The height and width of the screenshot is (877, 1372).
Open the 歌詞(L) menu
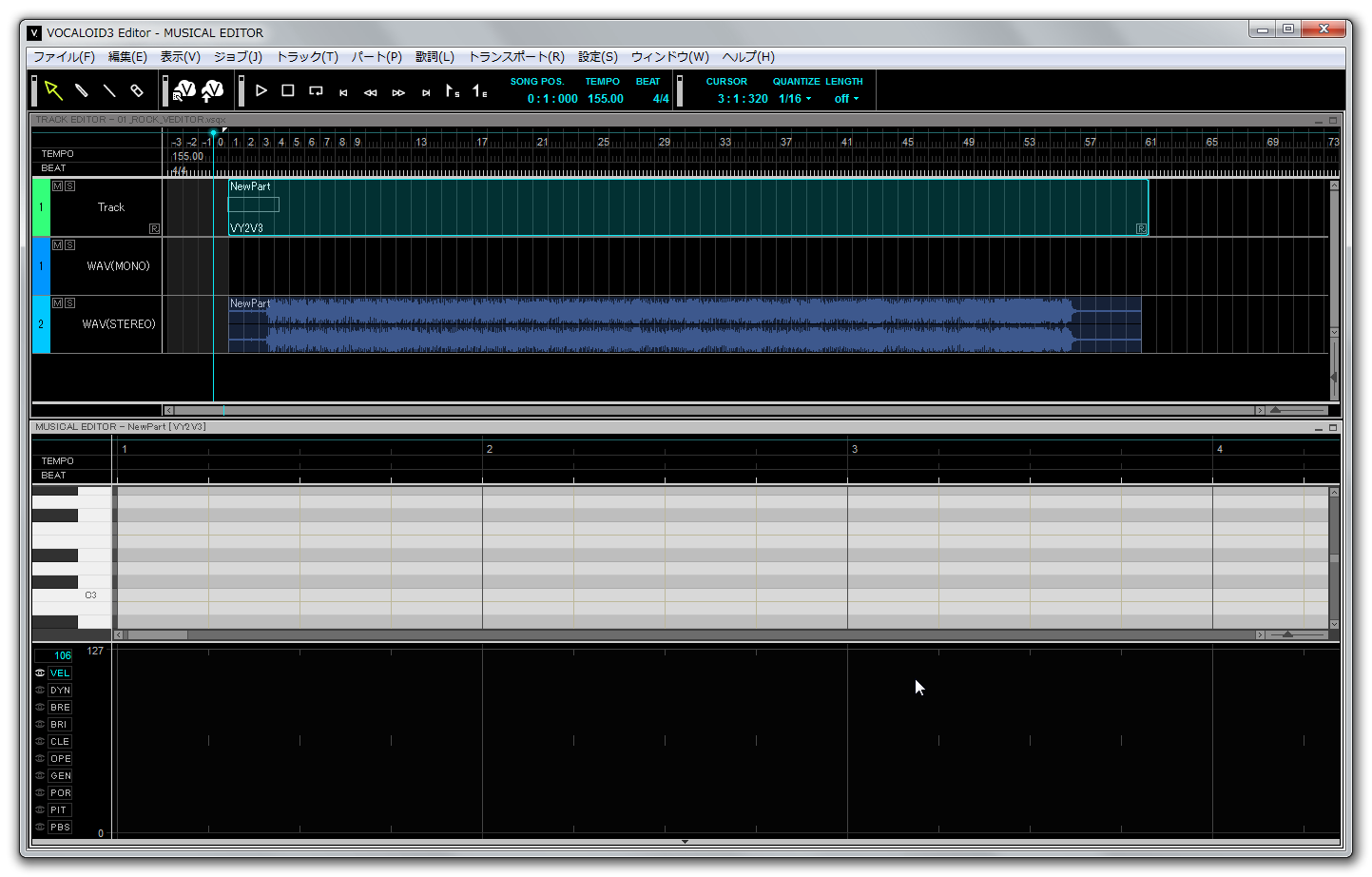point(435,57)
